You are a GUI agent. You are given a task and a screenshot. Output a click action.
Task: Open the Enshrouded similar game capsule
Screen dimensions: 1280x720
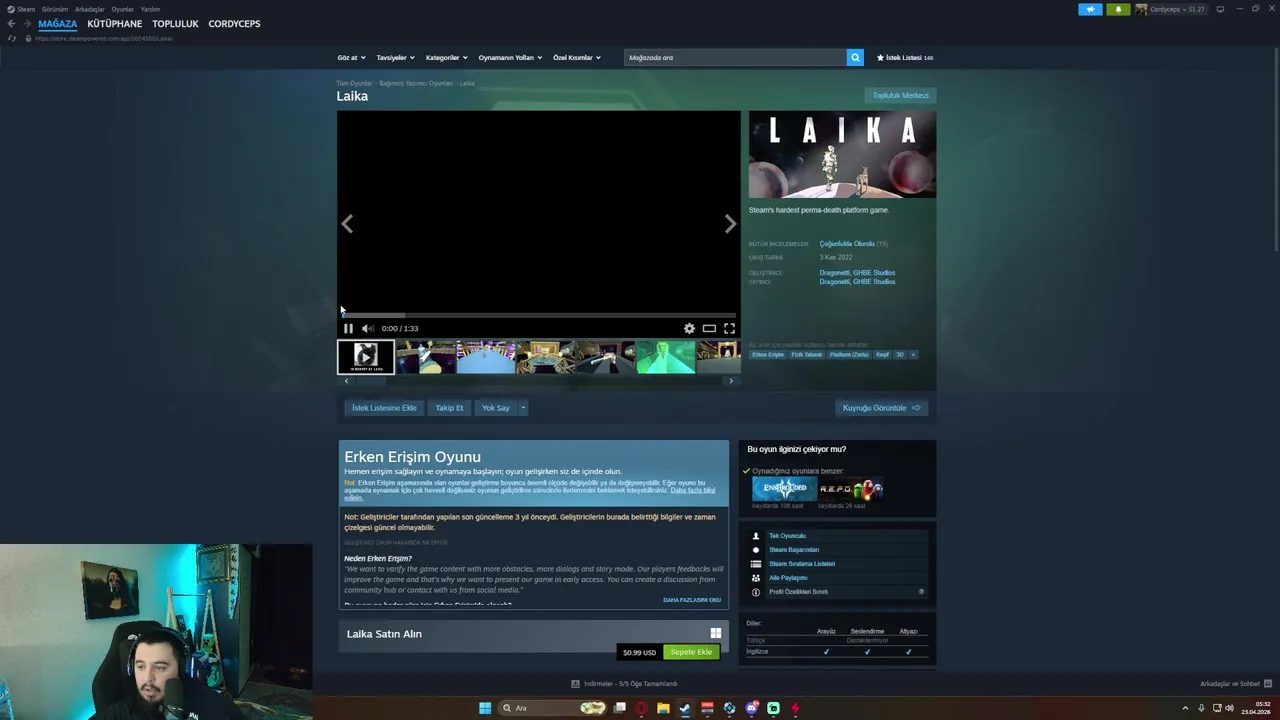point(785,488)
